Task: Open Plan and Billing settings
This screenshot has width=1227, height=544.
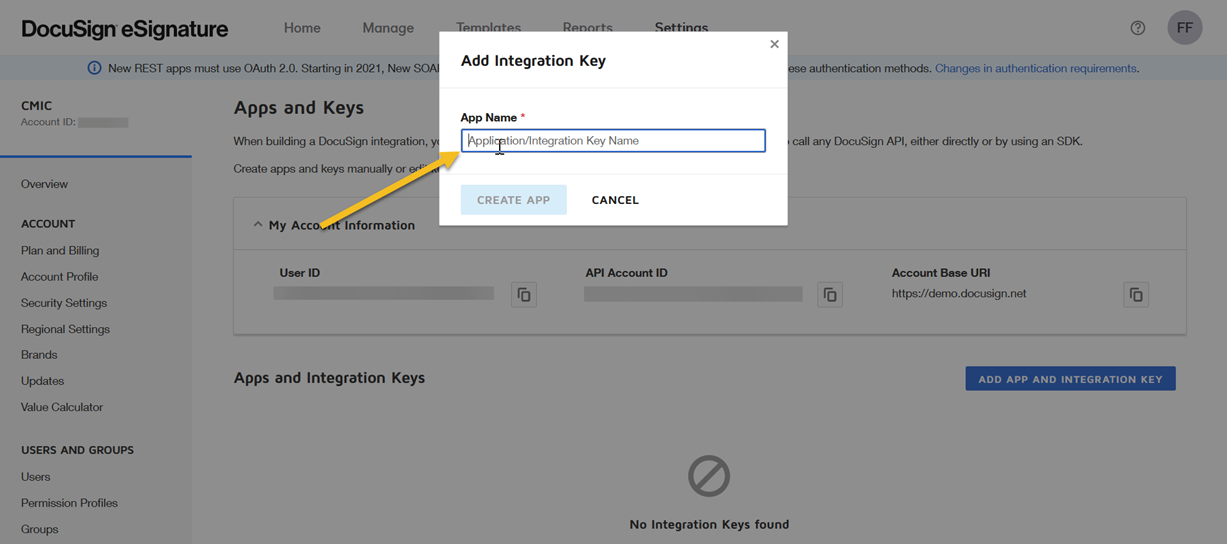Action: pos(60,251)
